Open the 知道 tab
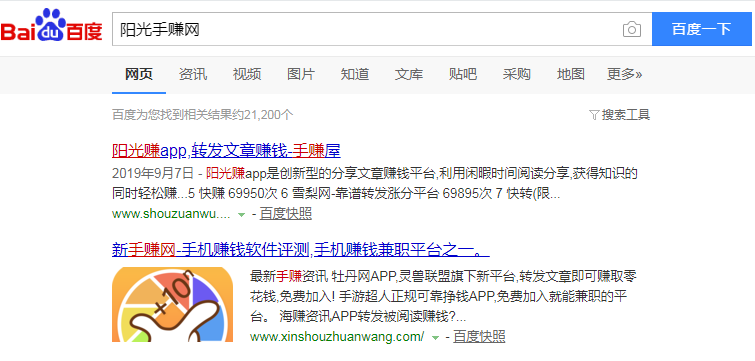Viewport: 755px width, 361px height. click(355, 74)
